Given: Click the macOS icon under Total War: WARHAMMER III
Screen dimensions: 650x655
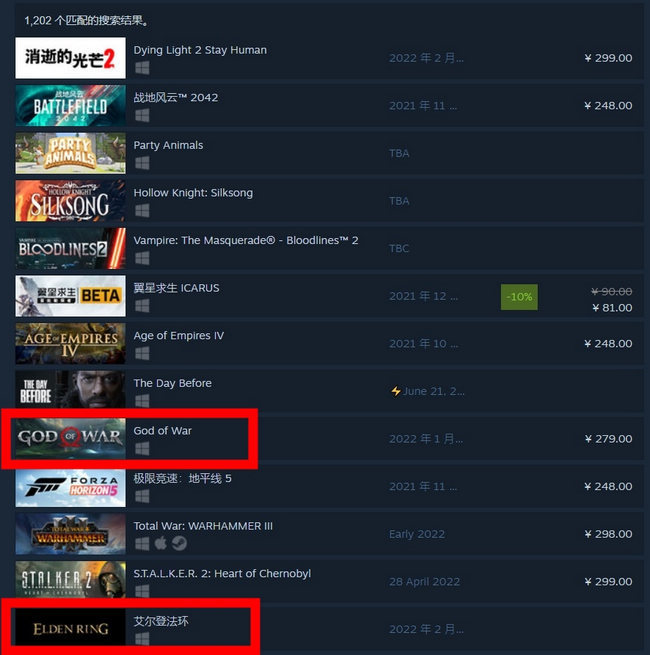Looking at the screenshot, I should point(160,543).
